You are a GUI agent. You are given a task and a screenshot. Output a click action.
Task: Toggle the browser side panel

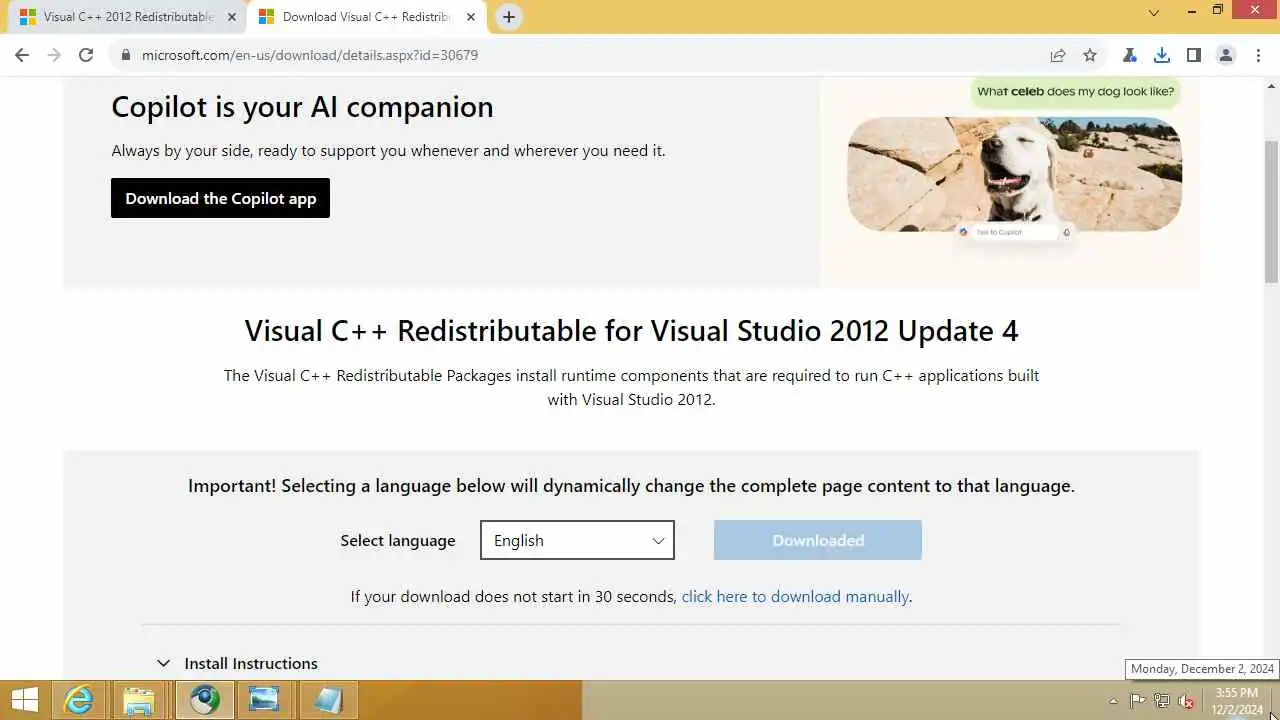(1193, 55)
